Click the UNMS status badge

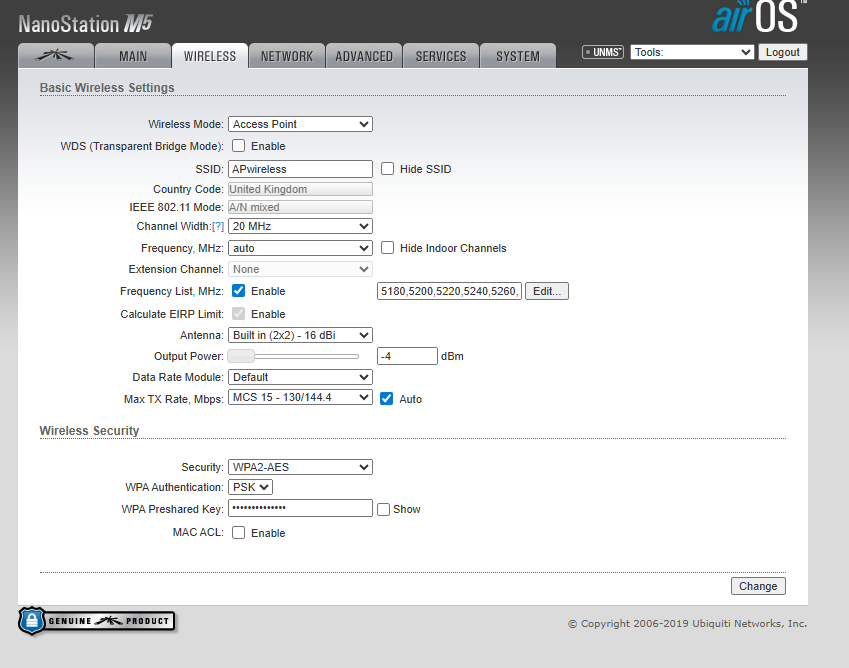(x=603, y=52)
